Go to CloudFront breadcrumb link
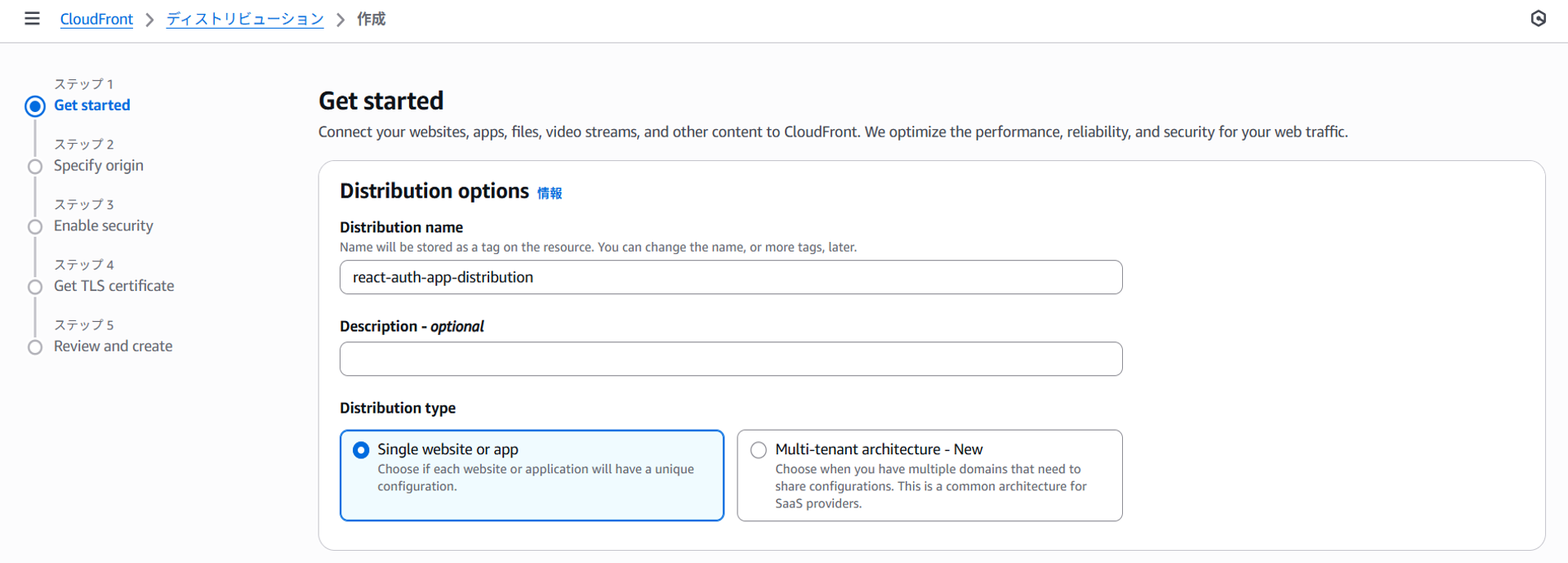 point(96,19)
